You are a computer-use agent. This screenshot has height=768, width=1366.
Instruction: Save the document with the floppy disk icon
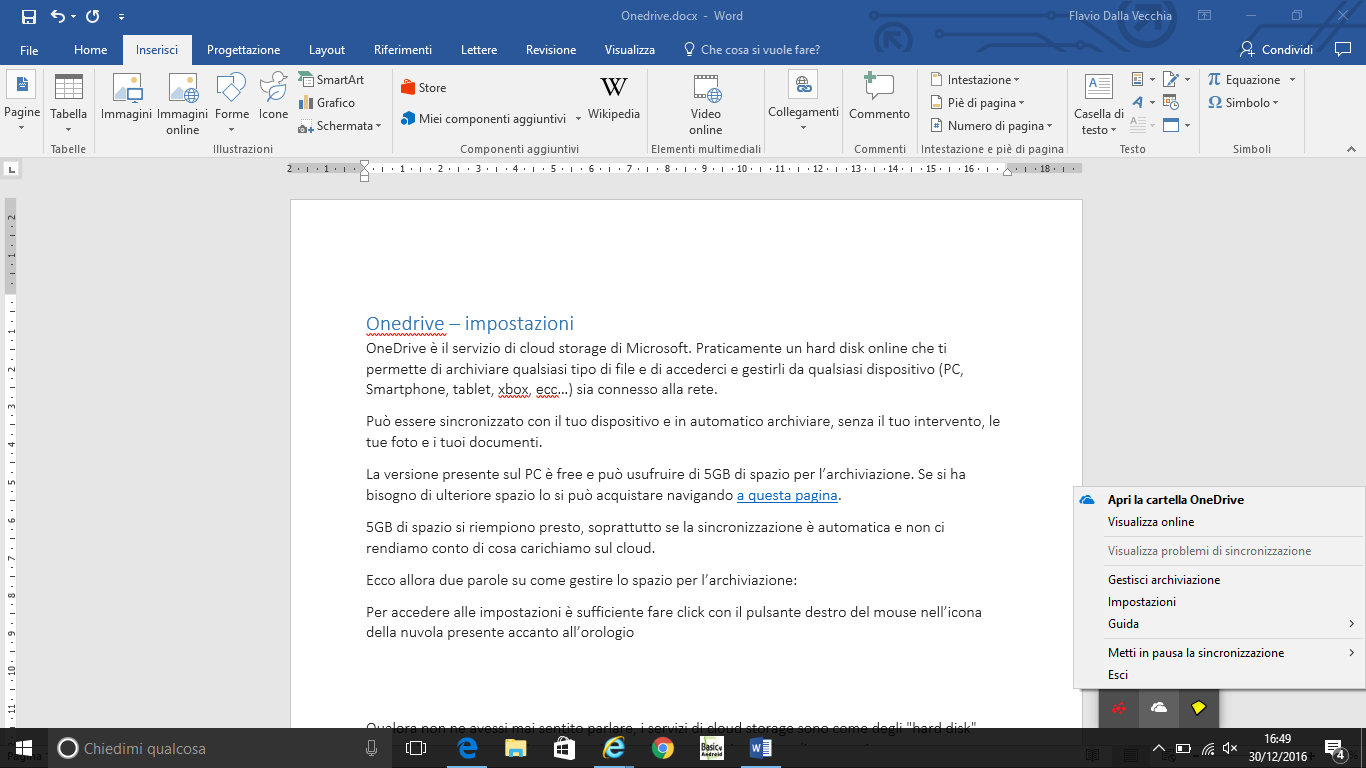pyautogui.click(x=28, y=16)
